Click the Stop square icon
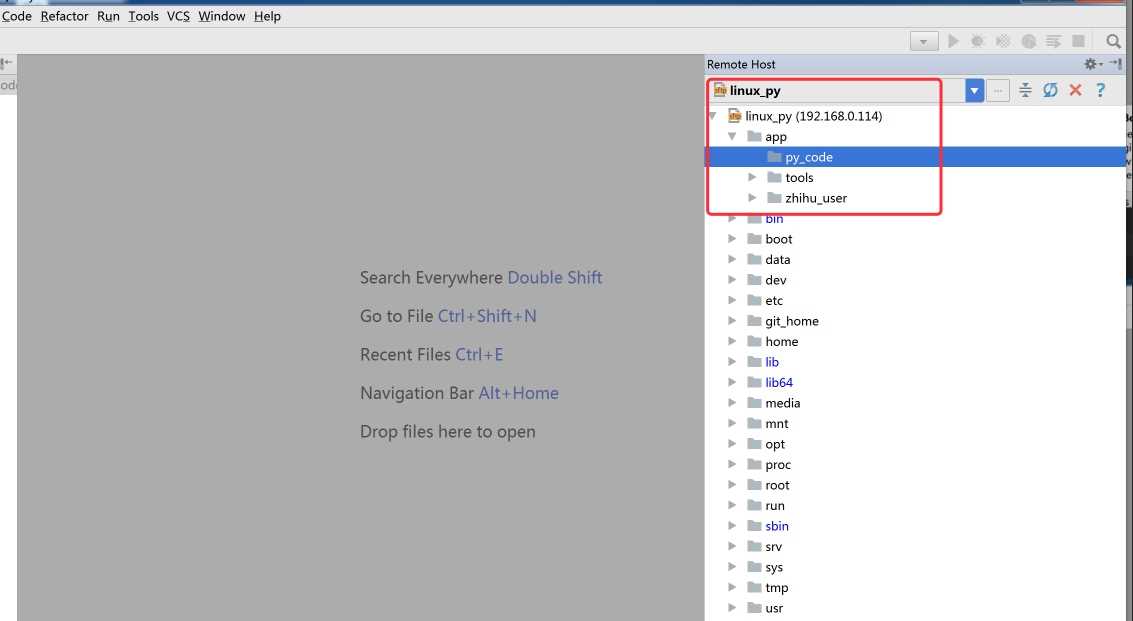 click(x=1078, y=41)
